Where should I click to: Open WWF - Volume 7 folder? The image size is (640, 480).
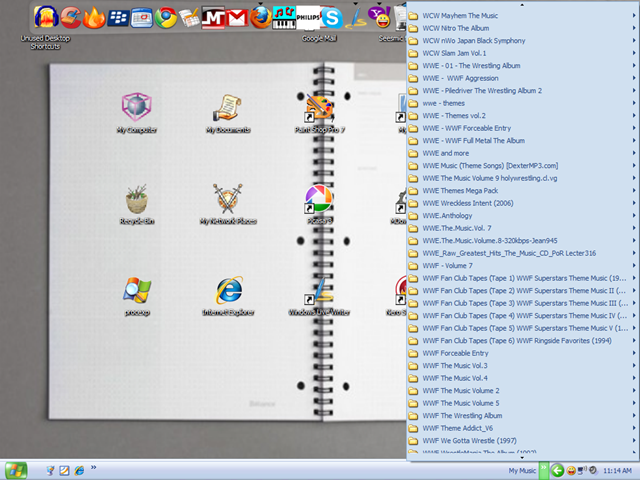pos(522,266)
